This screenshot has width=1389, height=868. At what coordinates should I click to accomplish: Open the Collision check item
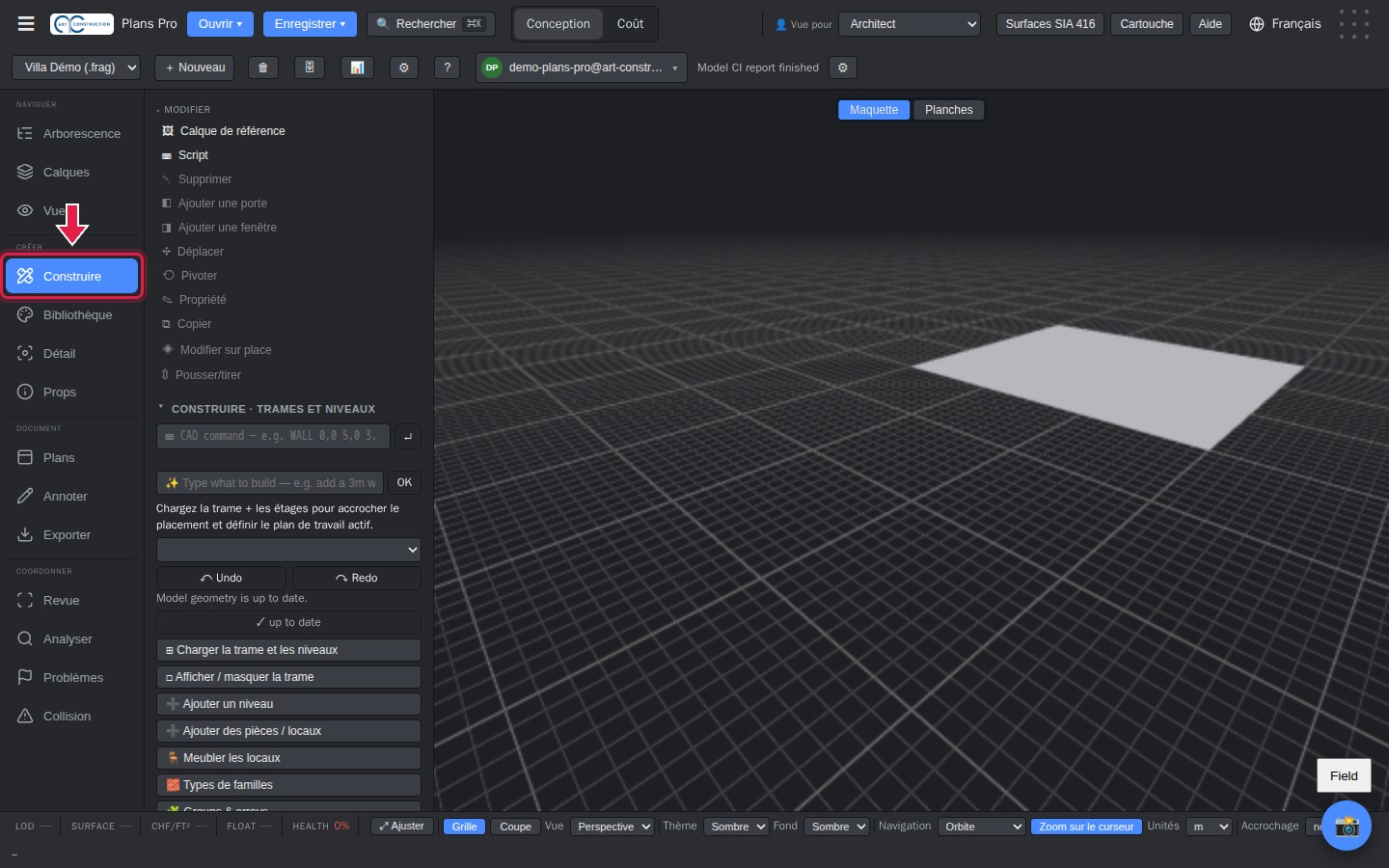[71, 717]
